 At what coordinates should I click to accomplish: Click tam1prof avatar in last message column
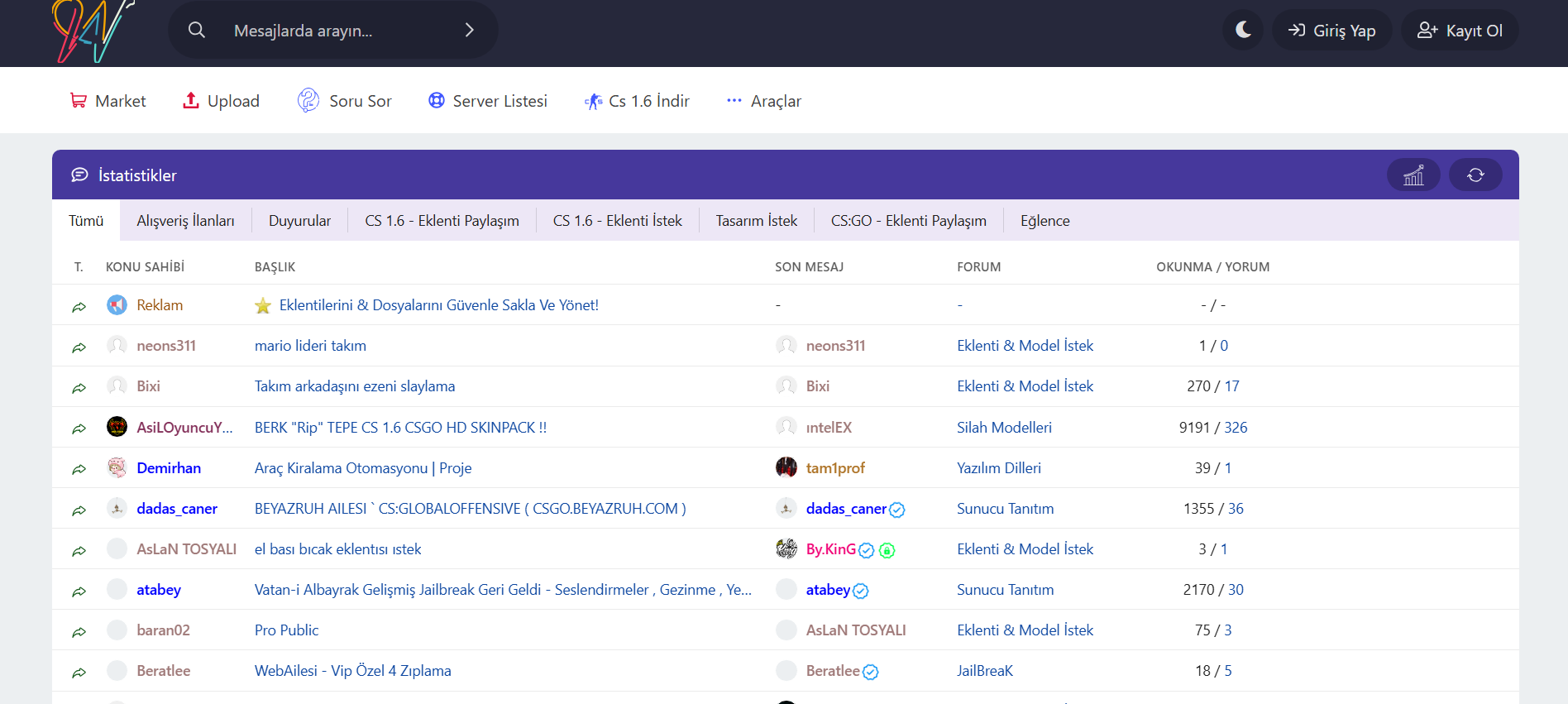(786, 467)
